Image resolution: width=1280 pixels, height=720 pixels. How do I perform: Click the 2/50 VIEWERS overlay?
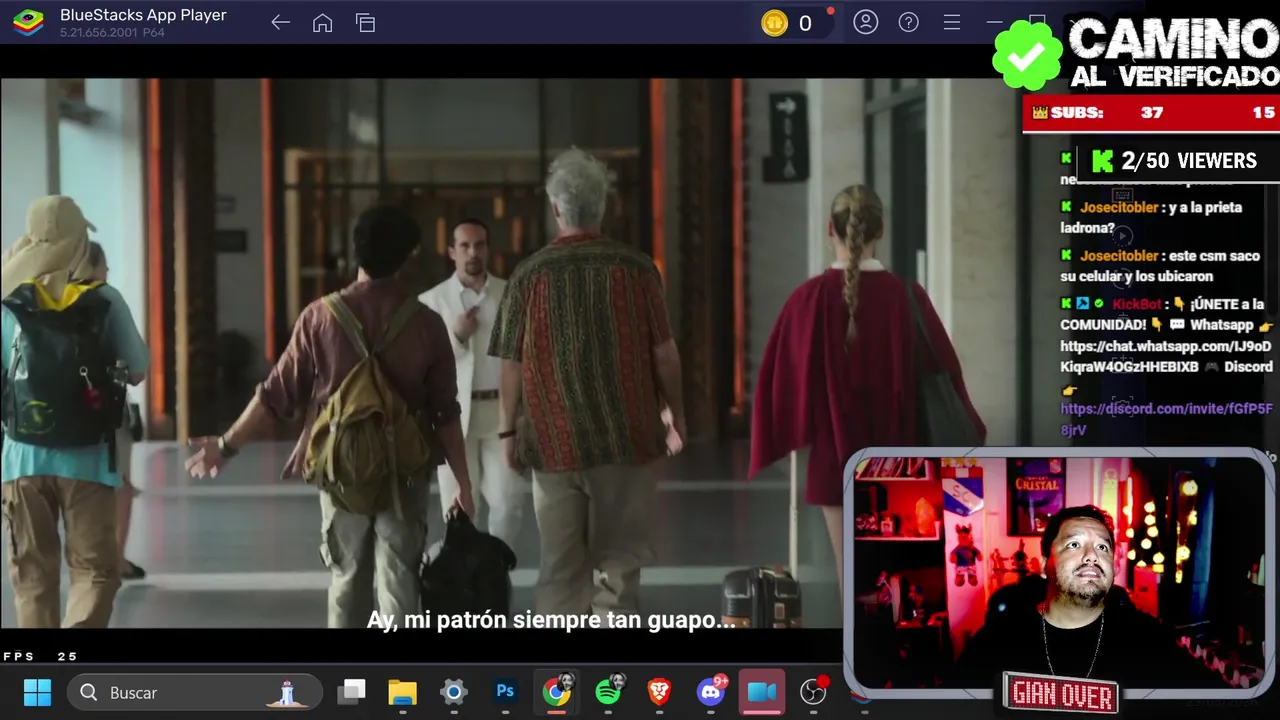click(x=1176, y=161)
